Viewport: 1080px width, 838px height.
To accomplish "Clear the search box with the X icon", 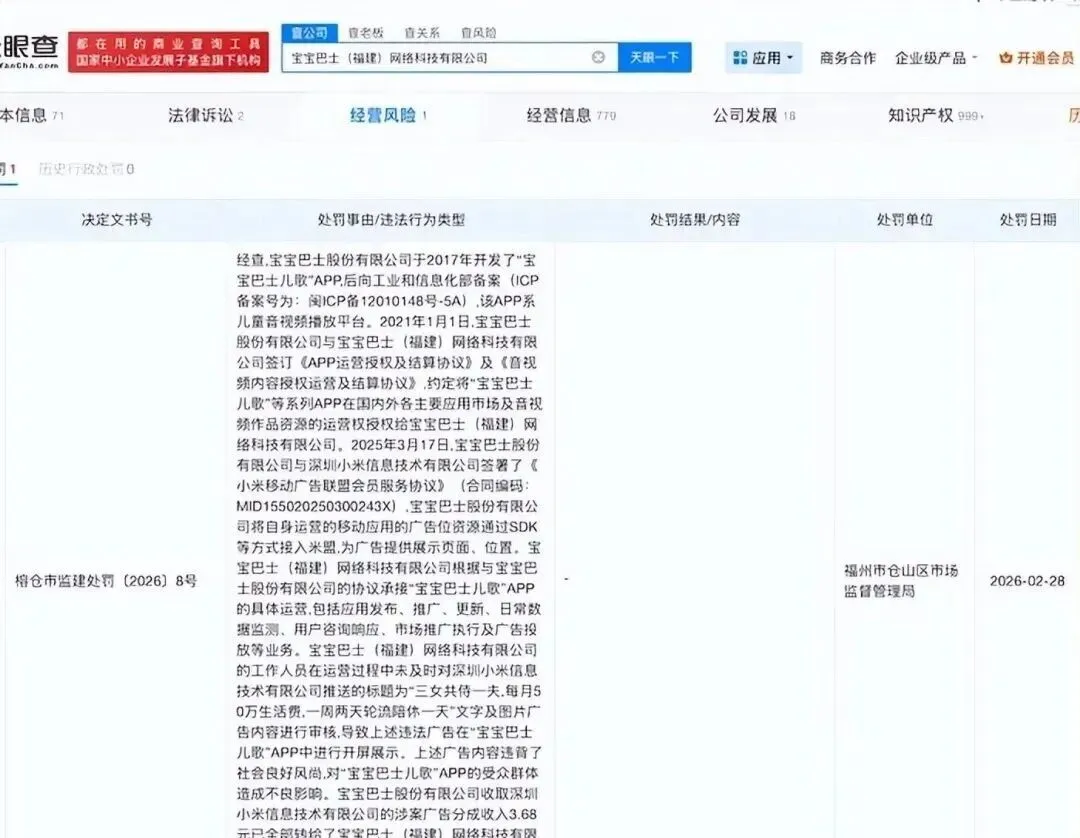I will [x=598, y=57].
